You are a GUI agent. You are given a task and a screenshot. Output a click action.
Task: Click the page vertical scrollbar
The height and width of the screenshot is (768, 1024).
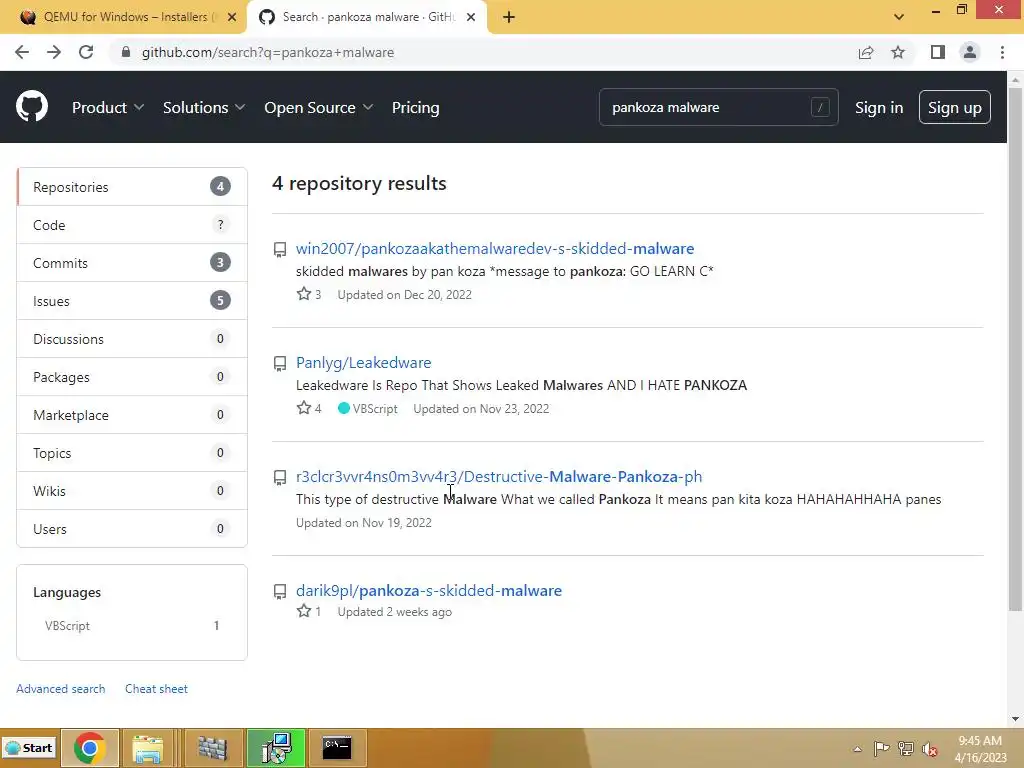coord(1015,349)
